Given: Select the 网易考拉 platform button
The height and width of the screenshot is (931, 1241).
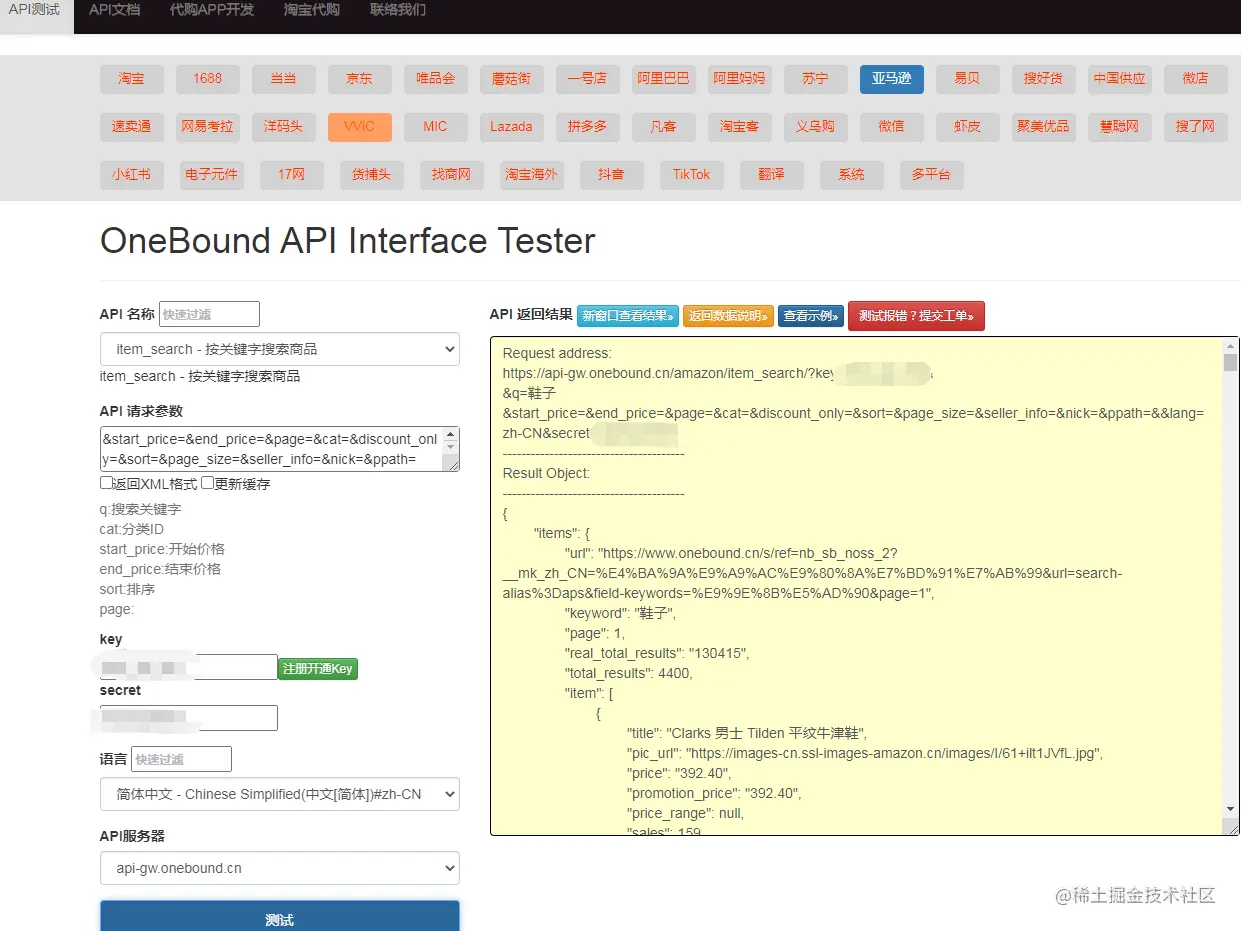Looking at the screenshot, I should pyautogui.click(x=208, y=127).
